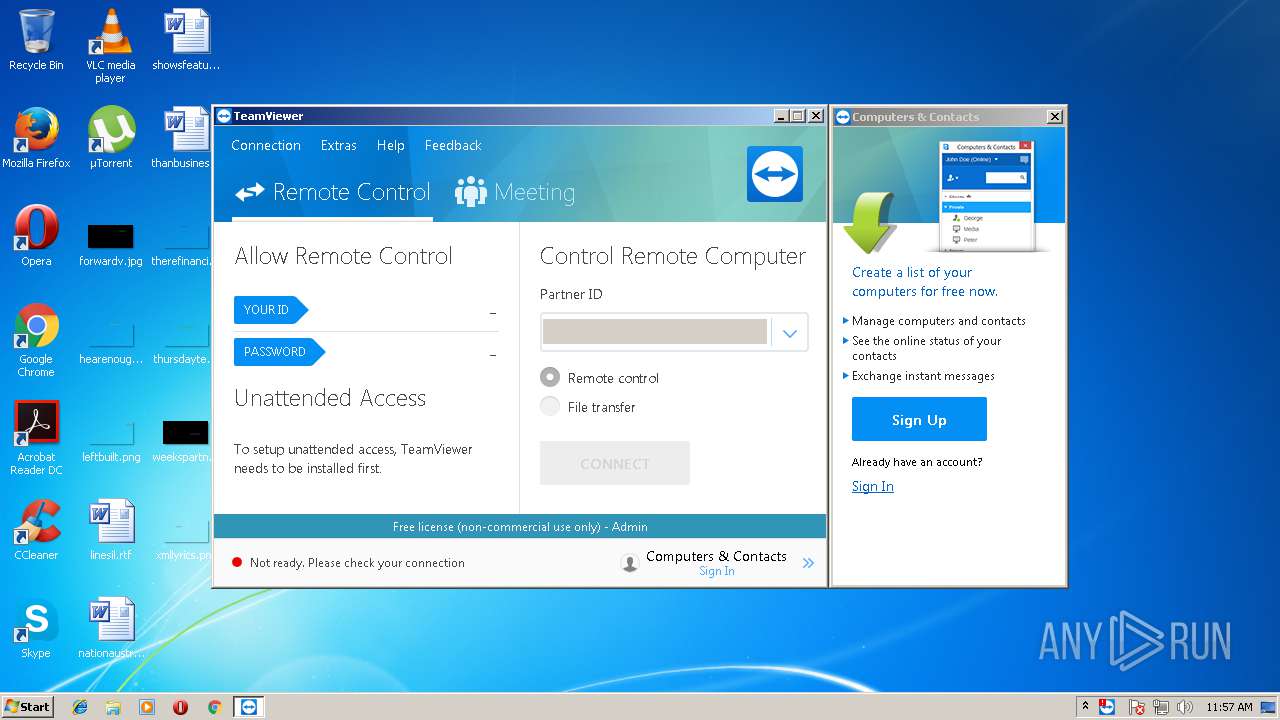Click the Internet Explorer taskbar icon
This screenshot has width=1280, height=720.
pos(80,707)
